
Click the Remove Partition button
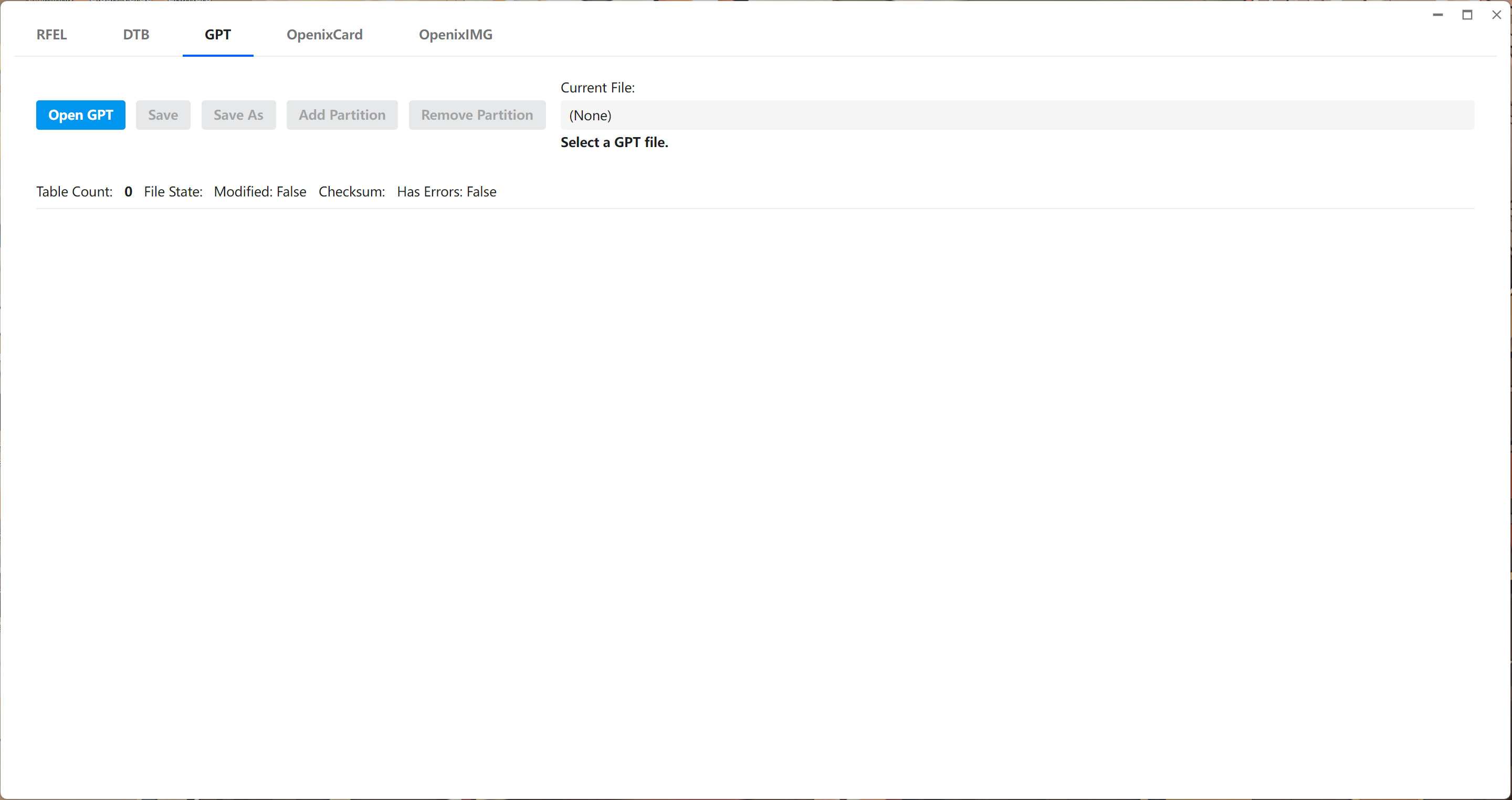(477, 115)
